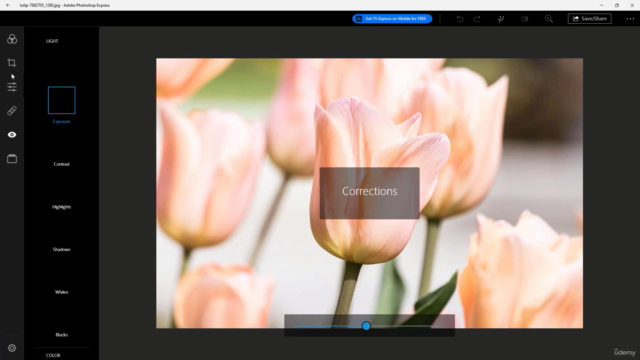Open the Save/Share button
Viewport: 640px width, 360px height.
589,19
